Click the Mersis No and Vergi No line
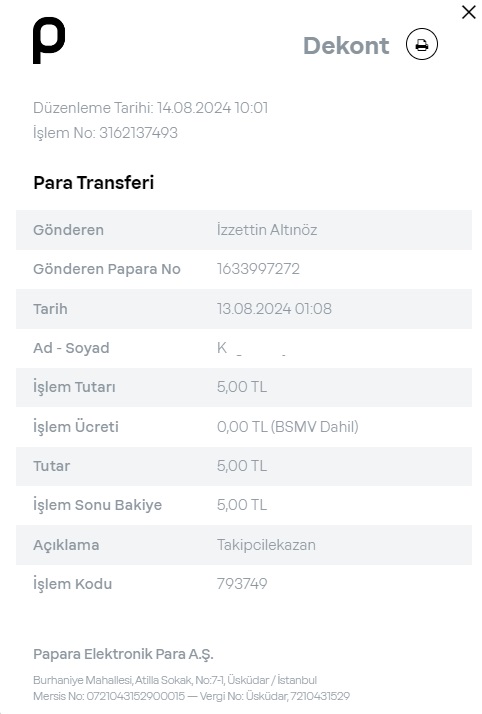The height and width of the screenshot is (714, 482). click(x=192, y=696)
